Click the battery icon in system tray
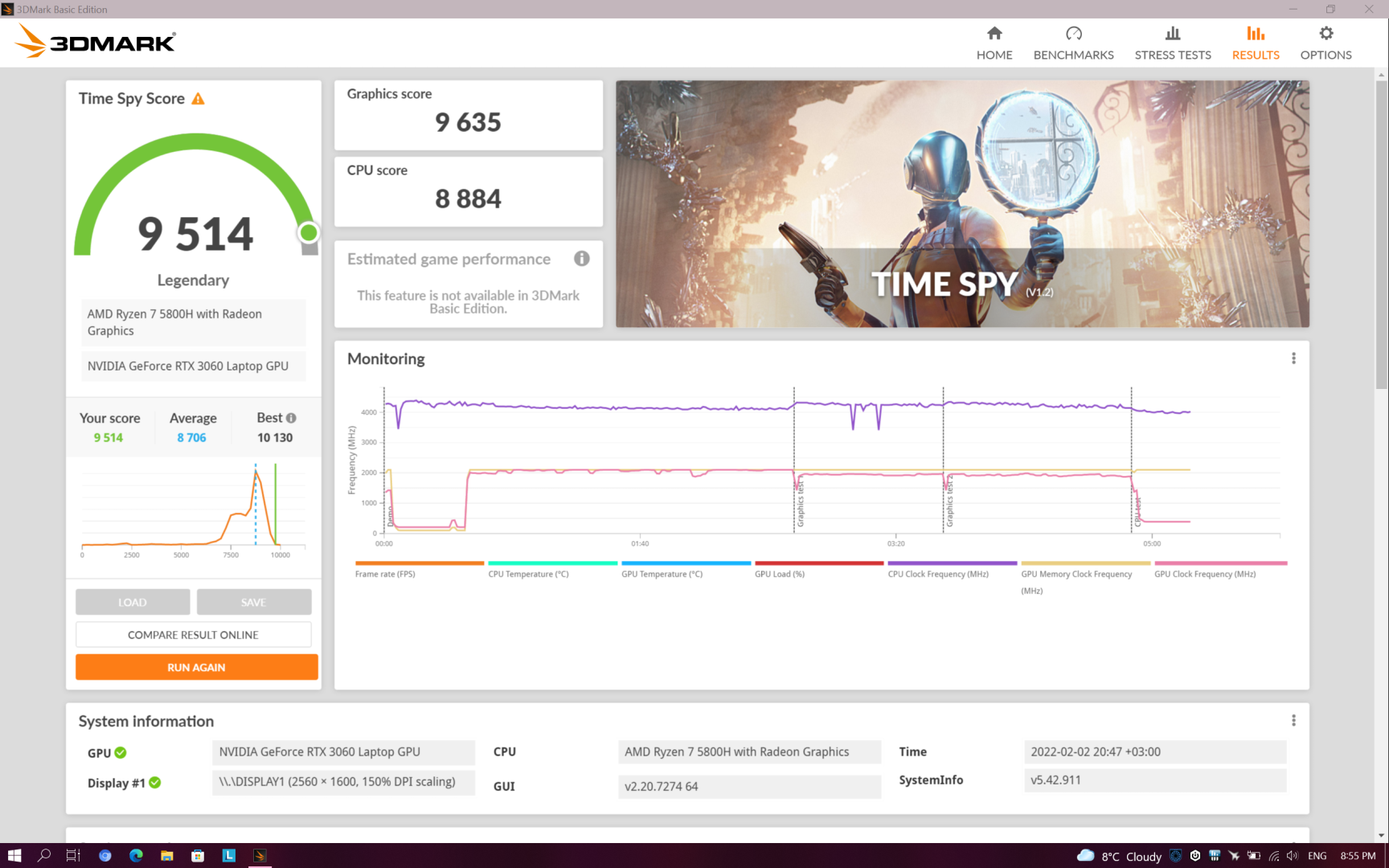This screenshot has height=868, width=1389. coord(1254,856)
